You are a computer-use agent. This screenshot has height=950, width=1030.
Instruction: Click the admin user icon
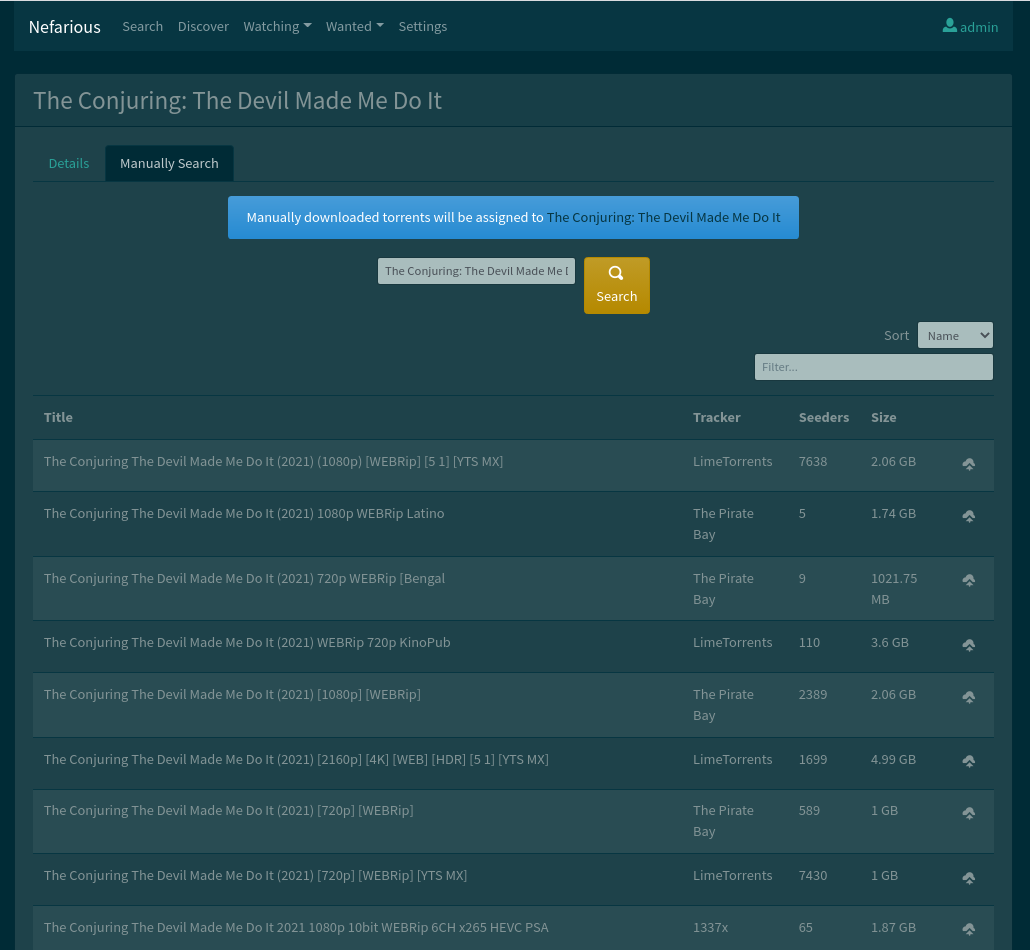(949, 26)
